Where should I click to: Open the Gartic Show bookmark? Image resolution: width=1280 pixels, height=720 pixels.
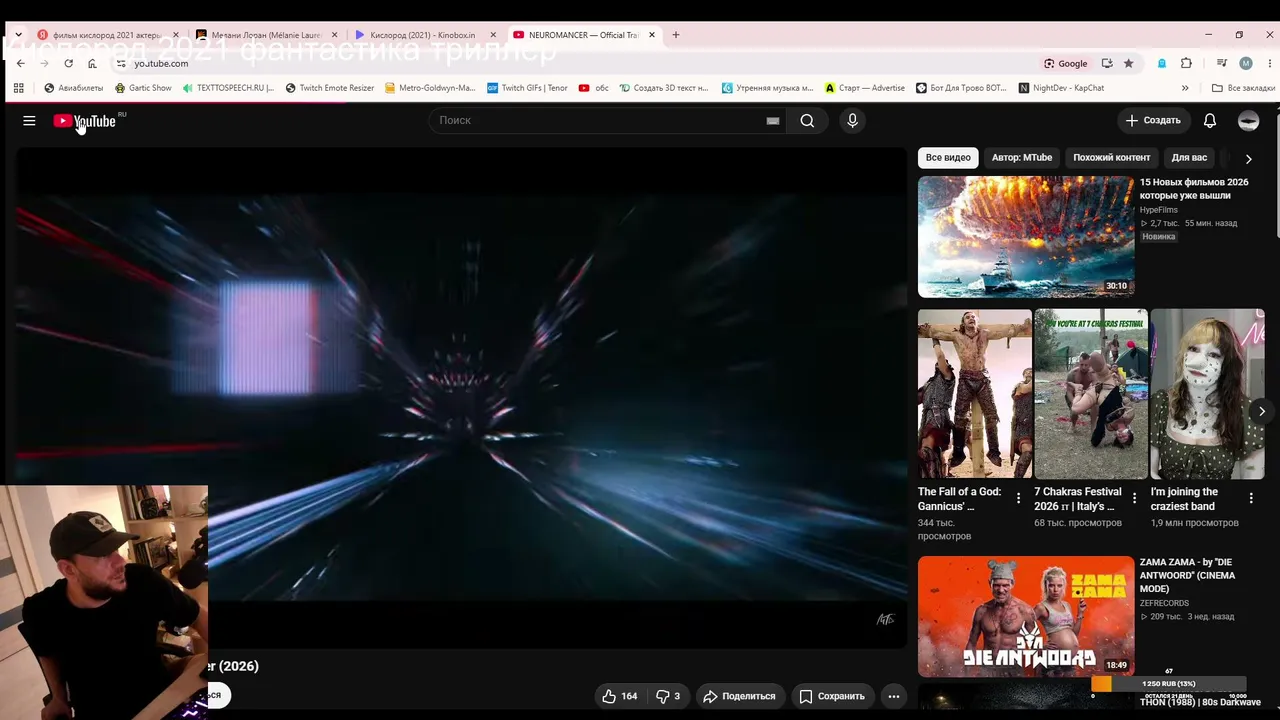[143, 88]
